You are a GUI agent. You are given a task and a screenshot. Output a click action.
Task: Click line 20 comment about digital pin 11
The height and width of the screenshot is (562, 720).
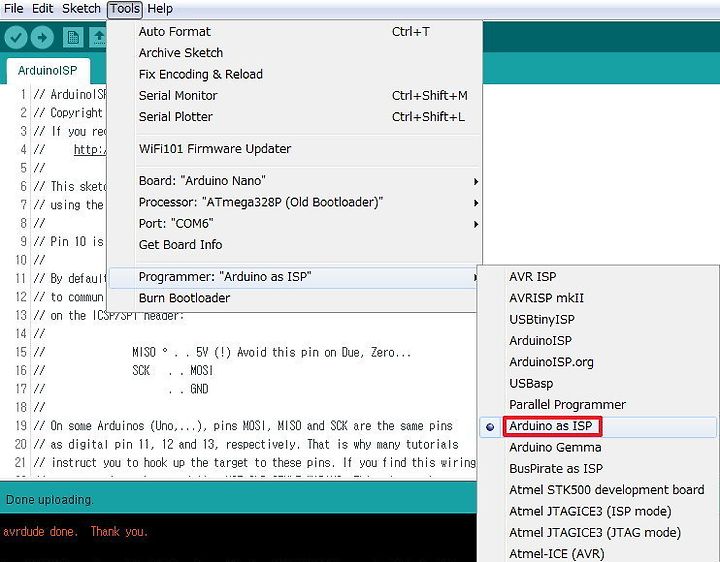(x=246, y=444)
